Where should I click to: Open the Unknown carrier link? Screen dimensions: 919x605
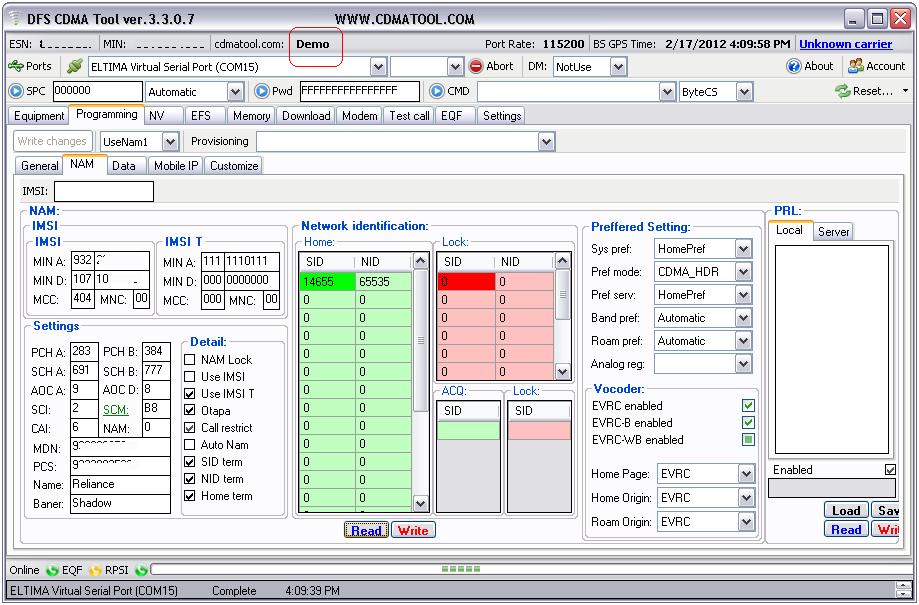846,44
